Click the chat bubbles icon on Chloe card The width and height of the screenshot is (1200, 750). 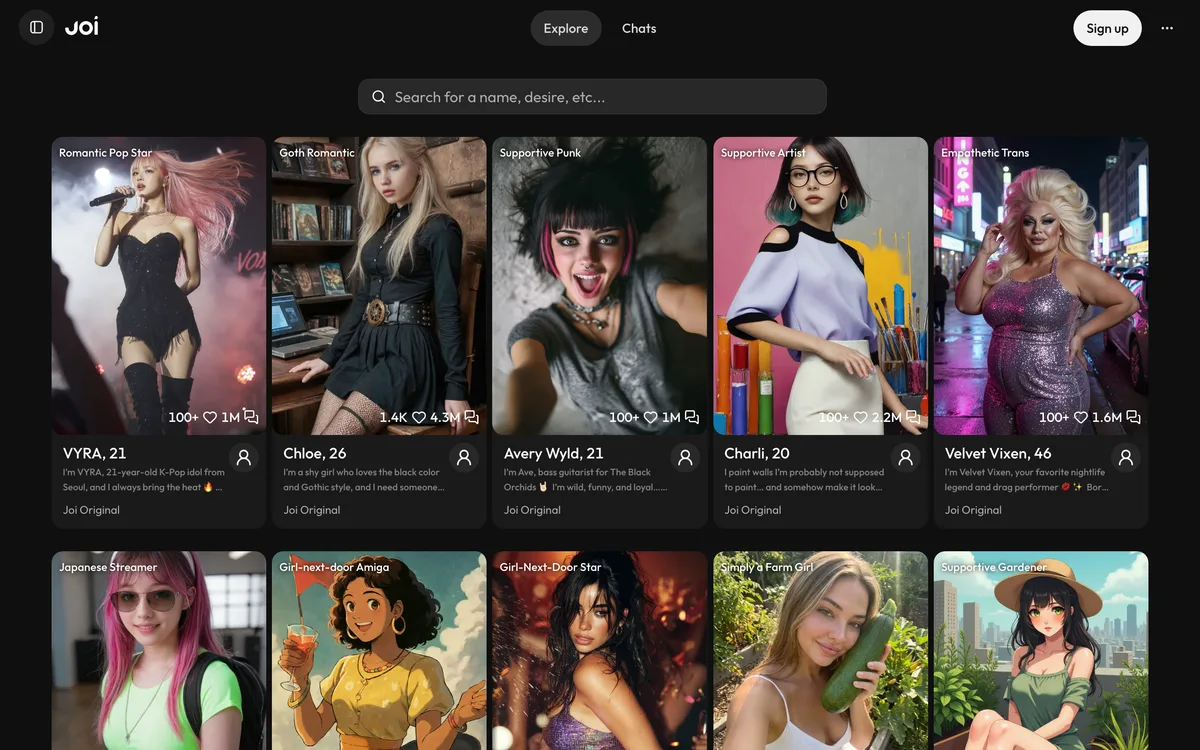[x=471, y=417]
